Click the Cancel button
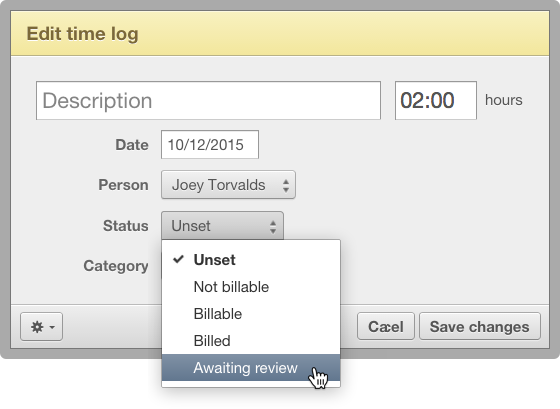Image resolution: width=560 pixels, height=409 pixels. click(386, 326)
